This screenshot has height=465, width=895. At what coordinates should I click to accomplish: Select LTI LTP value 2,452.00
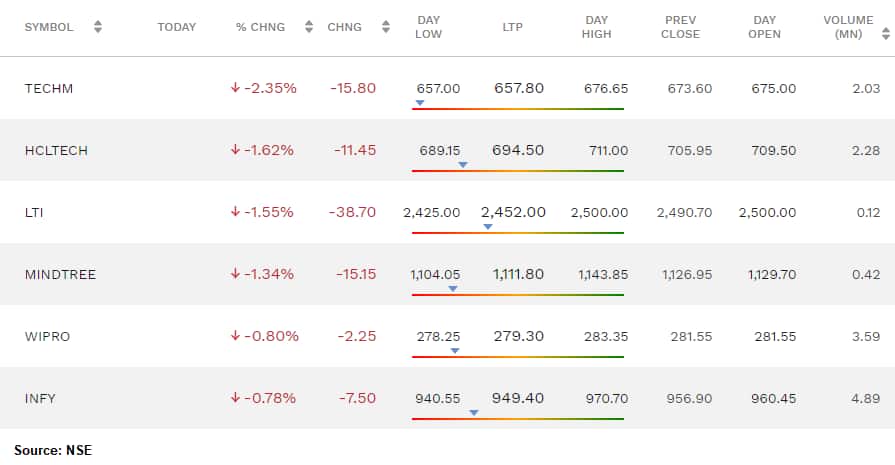pos(513,212)
